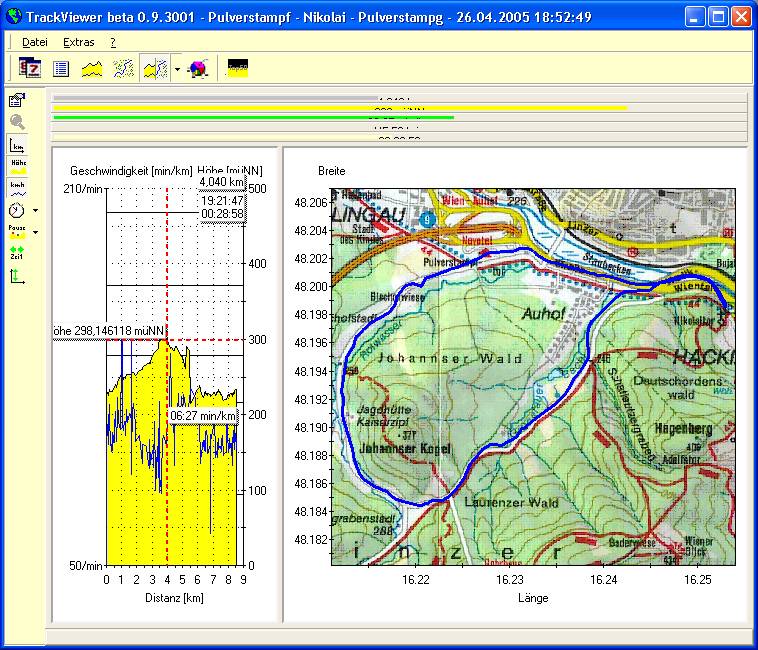Image resolution: width=758 pixels, height=650 pixels.
Task: Open the Datei menu
Action: click(34, 42)
